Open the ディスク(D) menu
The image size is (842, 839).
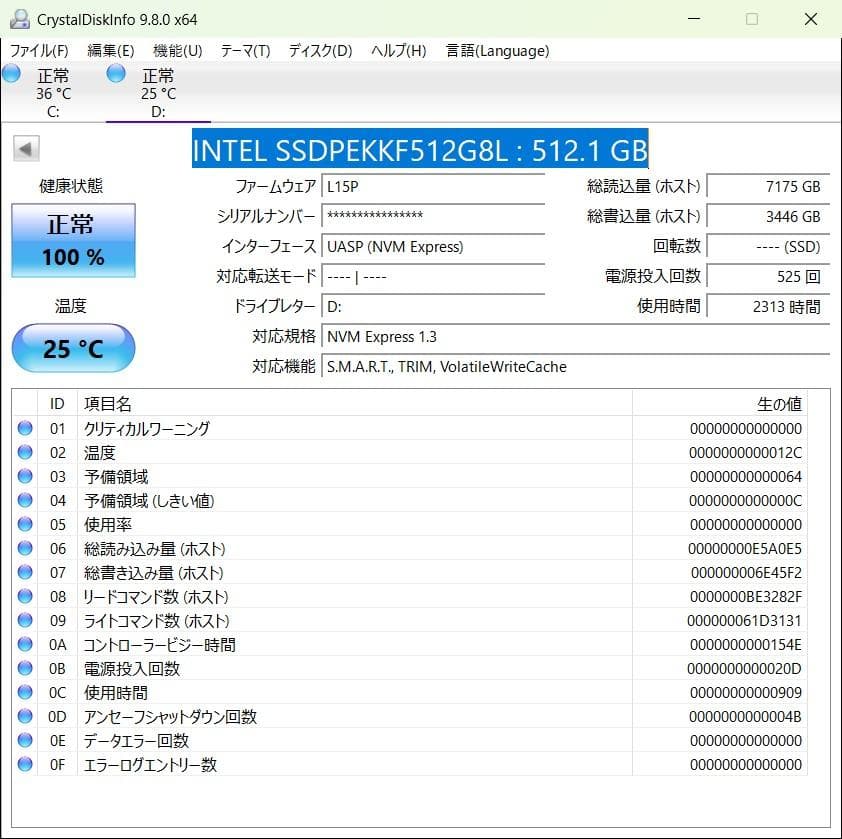[321, 50]
